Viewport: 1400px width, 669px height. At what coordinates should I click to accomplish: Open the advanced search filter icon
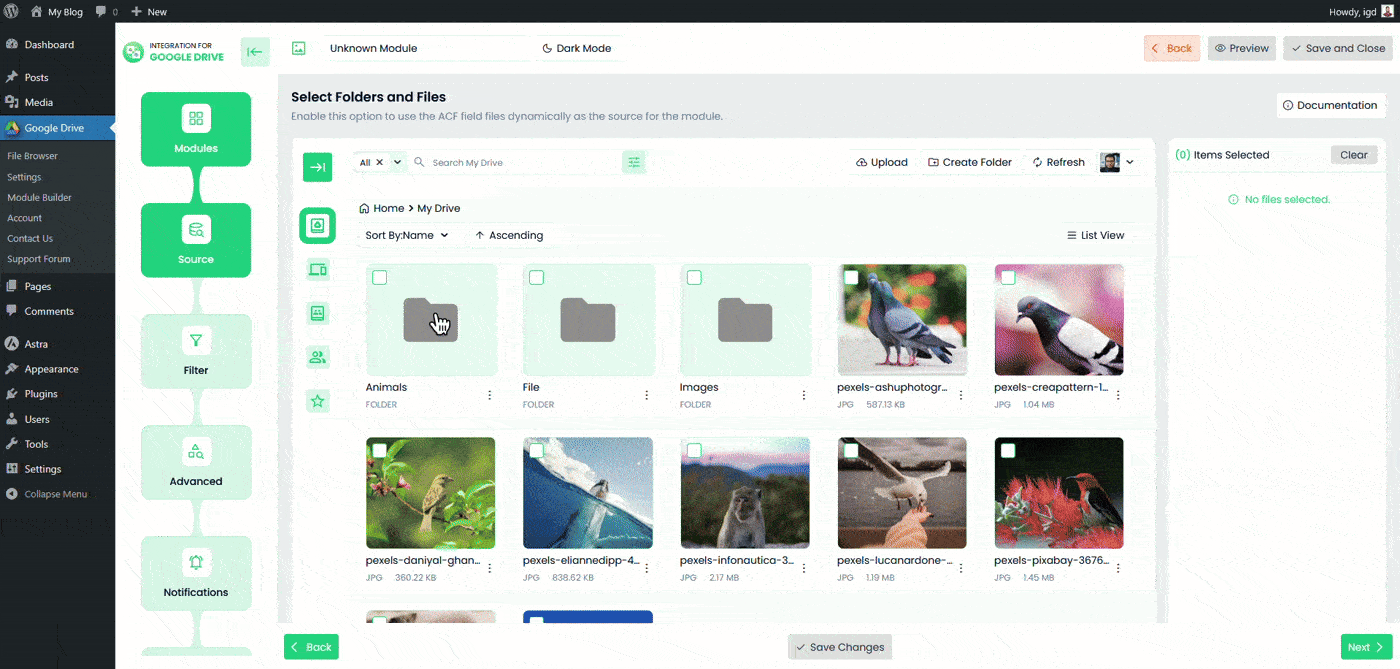point(633,162)
